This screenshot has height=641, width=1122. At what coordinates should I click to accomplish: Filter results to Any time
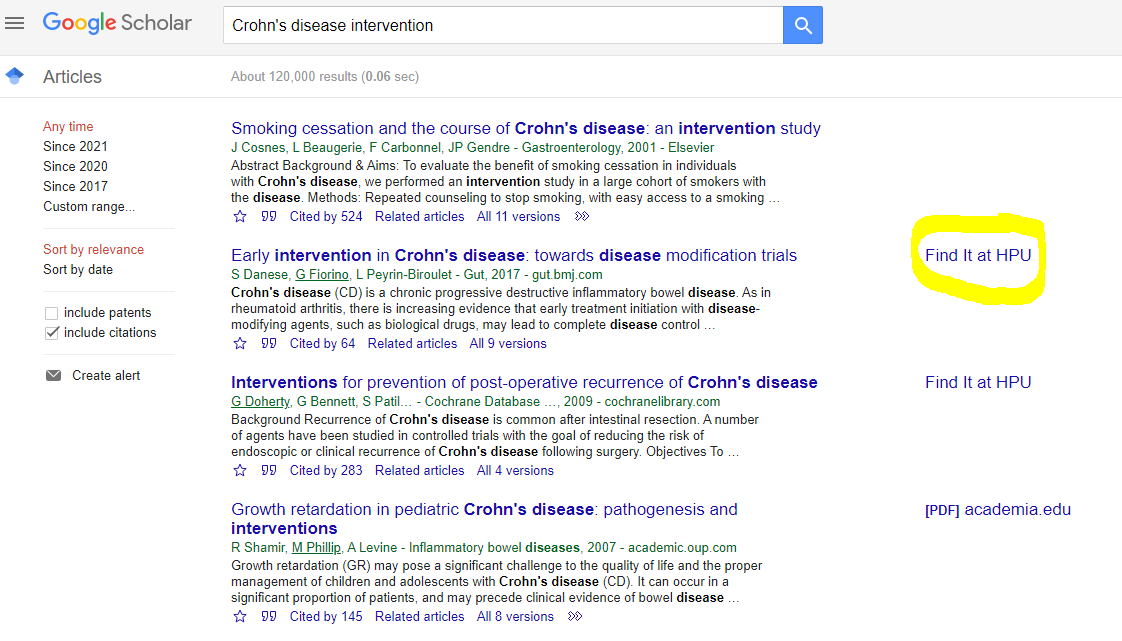pos(68,127)
